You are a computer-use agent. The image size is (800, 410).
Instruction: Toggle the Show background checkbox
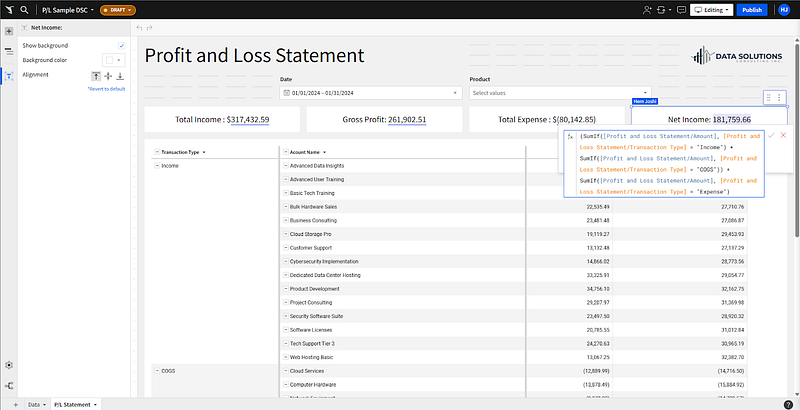121,46
